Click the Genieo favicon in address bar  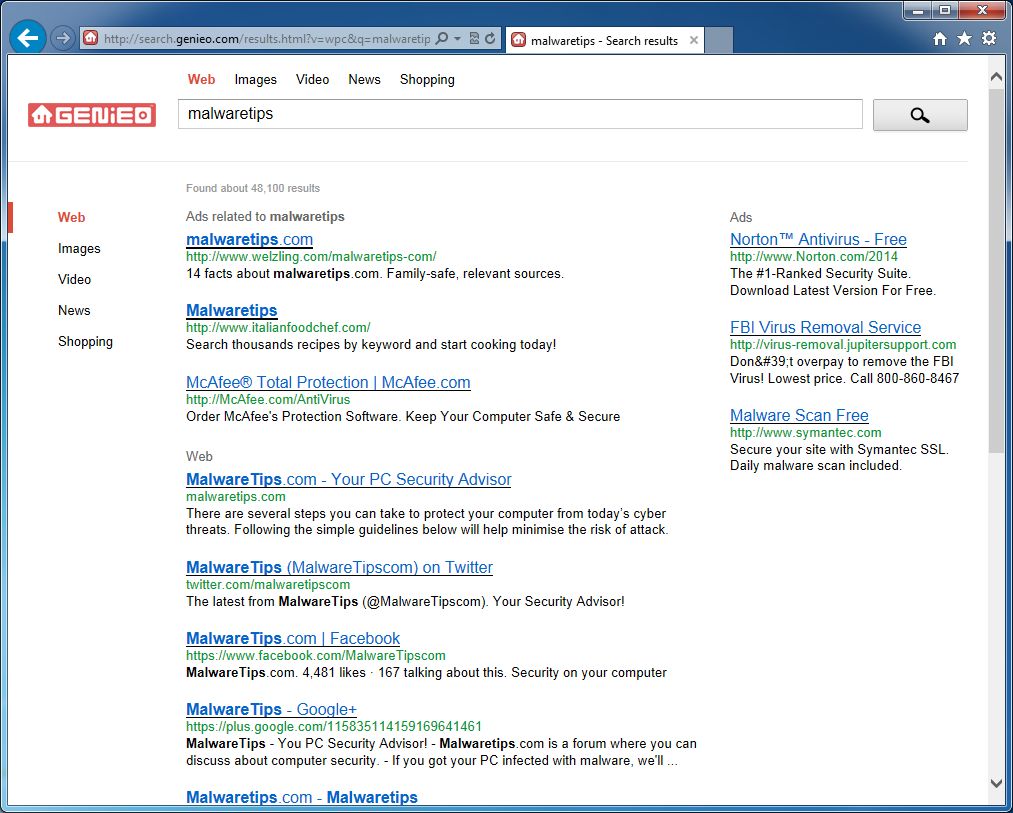point(91,38)
